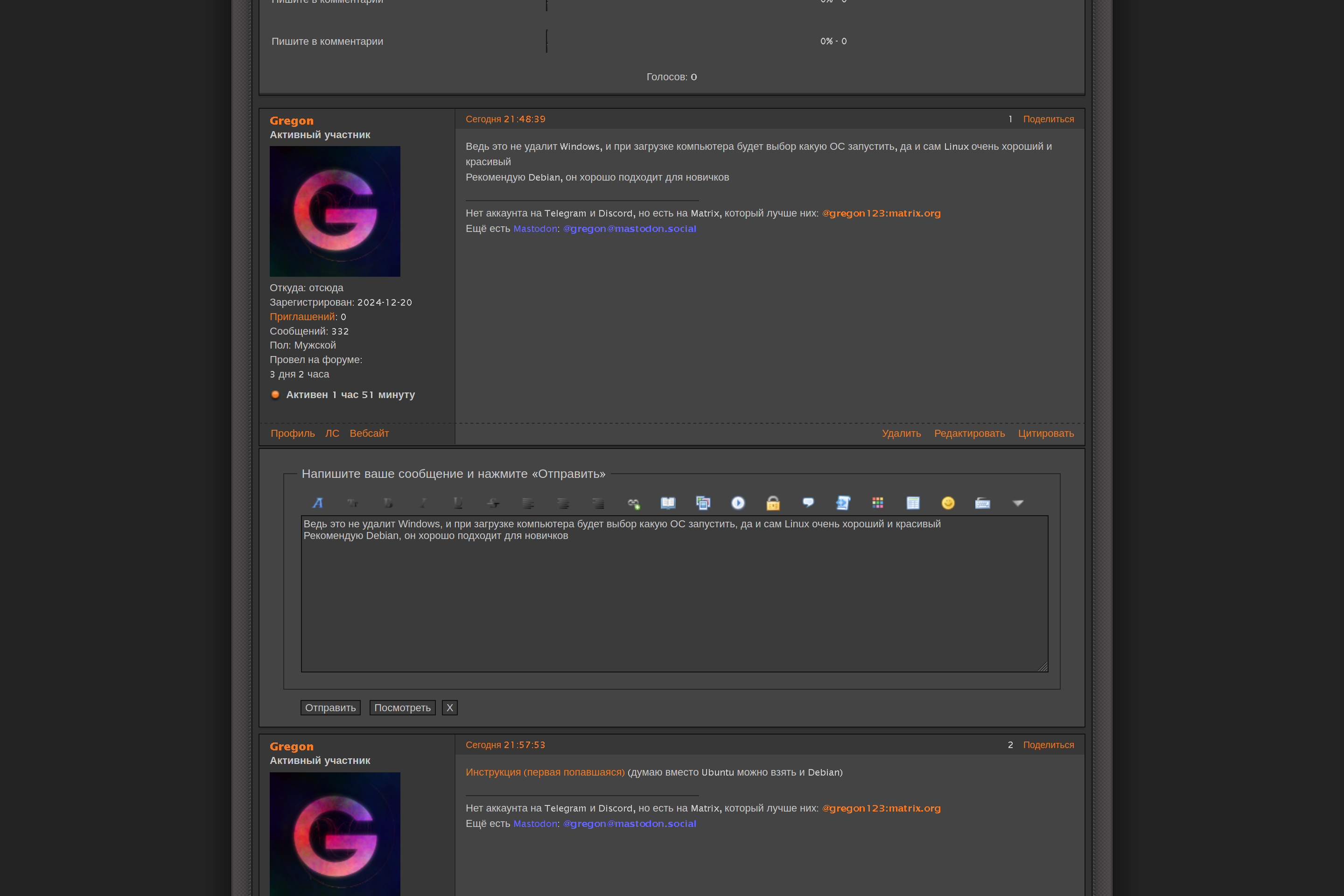Image resolution: width=1344 pixels, height=896 pixels.
Task: Toggle bold formatting in editor toolbar
Action: (388, 503)
